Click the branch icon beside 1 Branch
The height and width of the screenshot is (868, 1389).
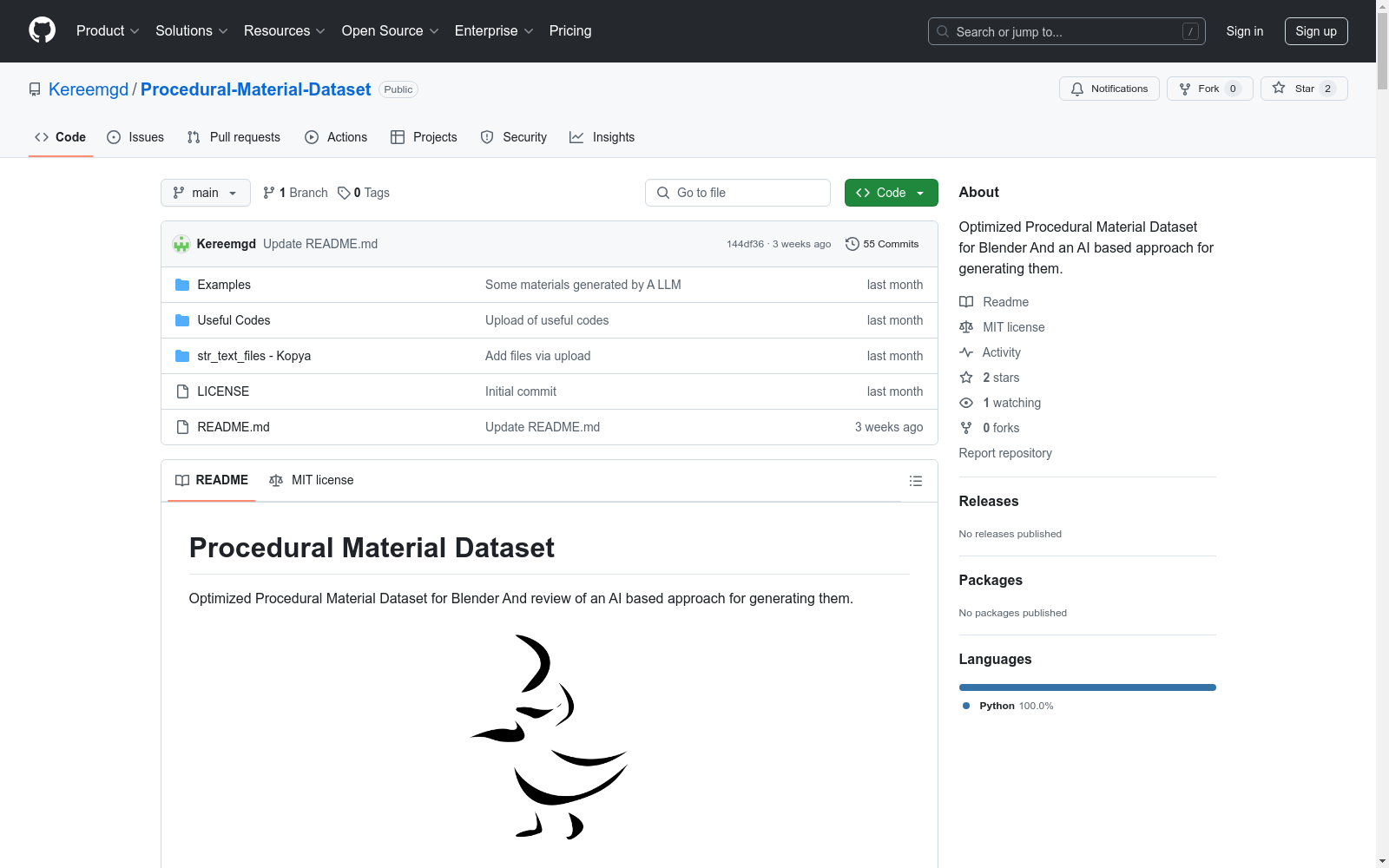point(269,193)
